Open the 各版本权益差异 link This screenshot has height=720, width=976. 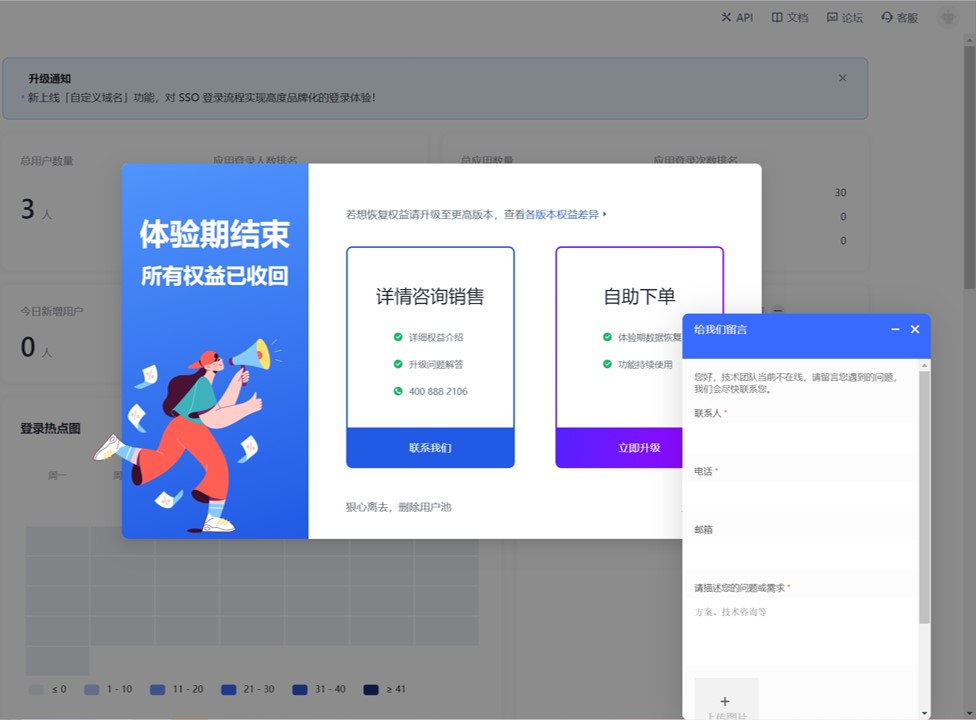pyautogui.click(x=565, y=214)
